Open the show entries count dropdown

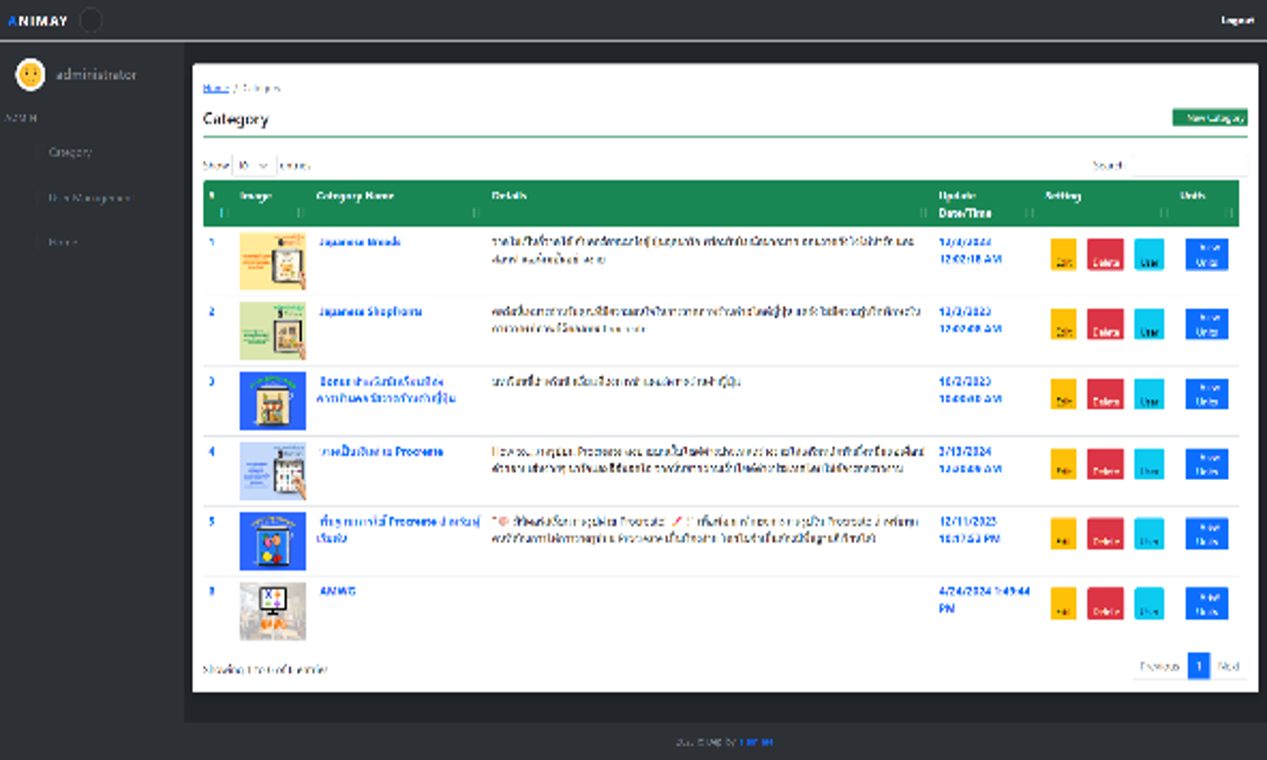[x=254, y=166]
